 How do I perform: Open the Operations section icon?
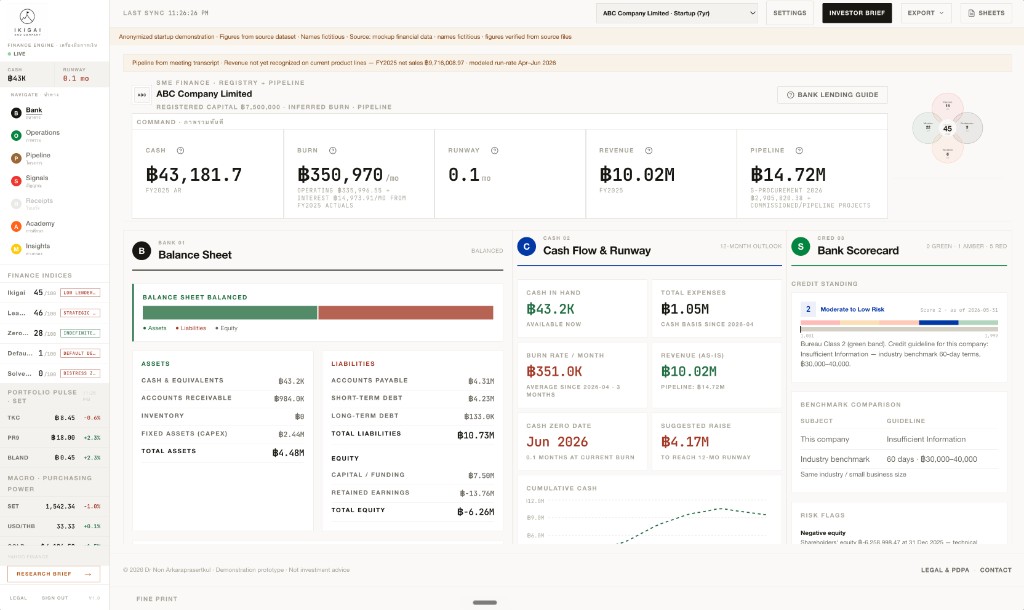[x=16, y=135]
